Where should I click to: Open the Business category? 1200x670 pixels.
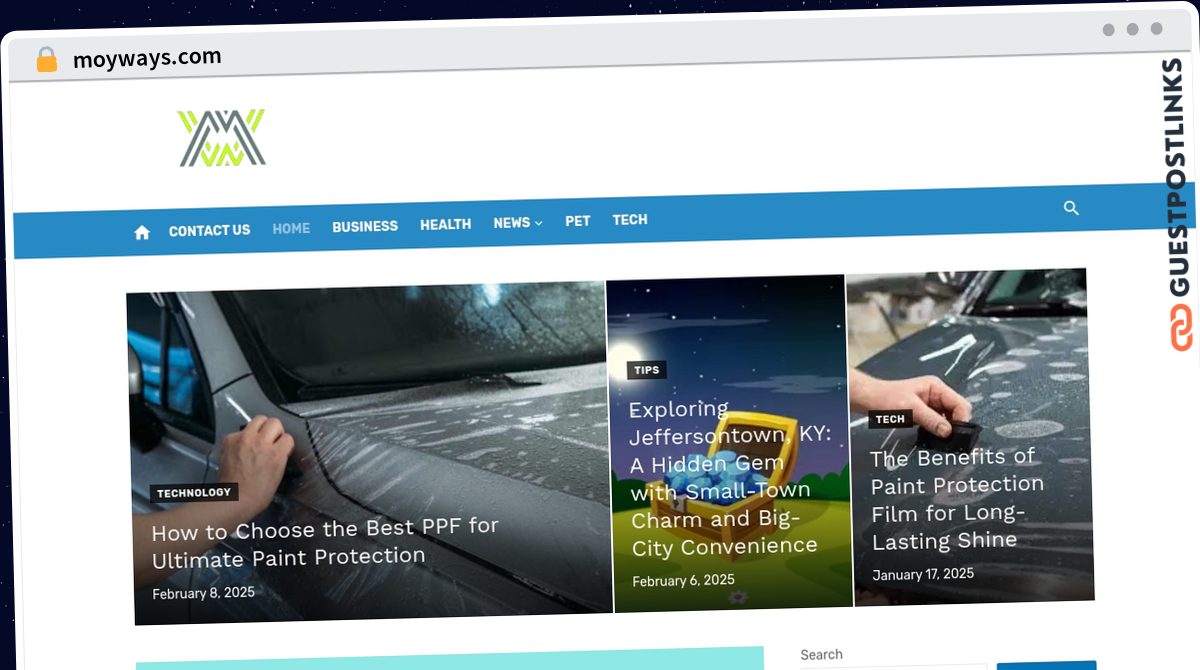pos(365,226)
